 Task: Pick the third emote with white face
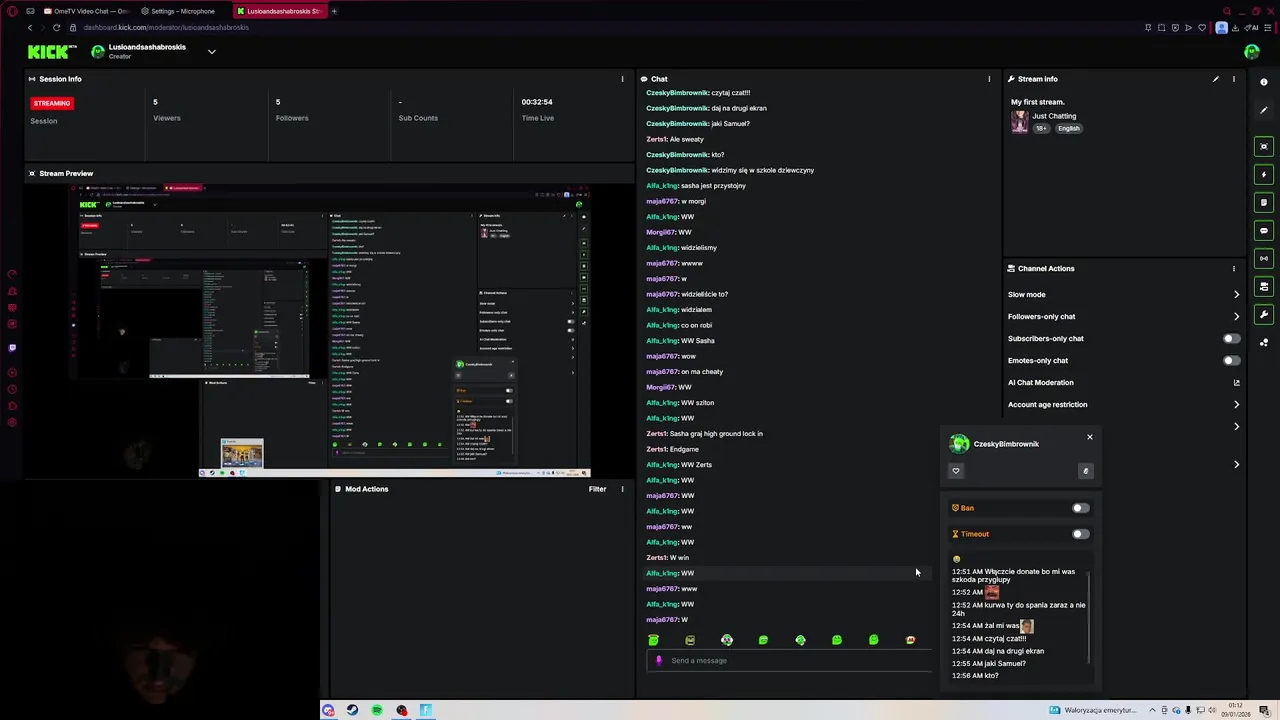[x=727, y=640]
